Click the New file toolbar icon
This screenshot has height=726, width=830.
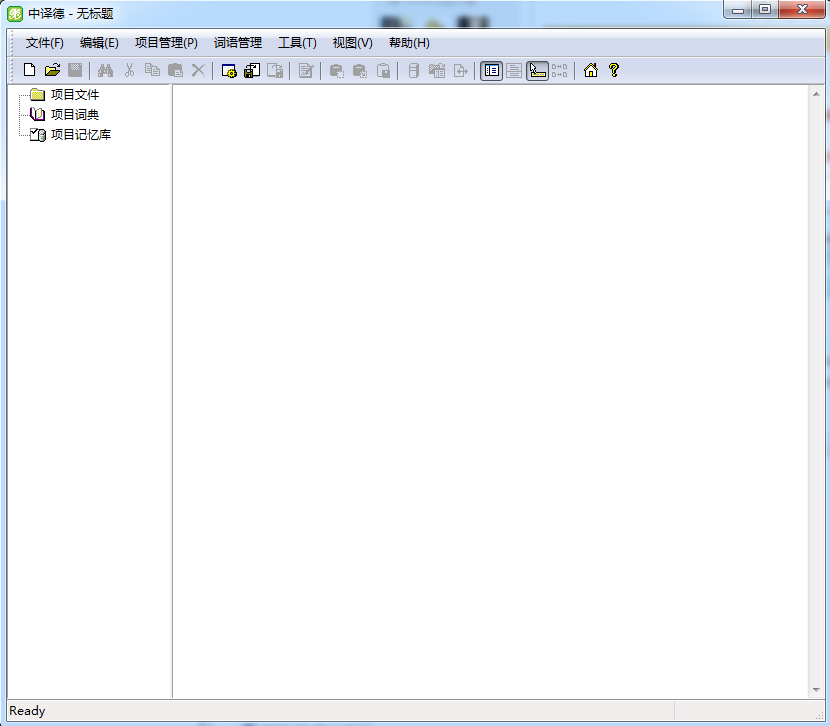pos(30,70)
